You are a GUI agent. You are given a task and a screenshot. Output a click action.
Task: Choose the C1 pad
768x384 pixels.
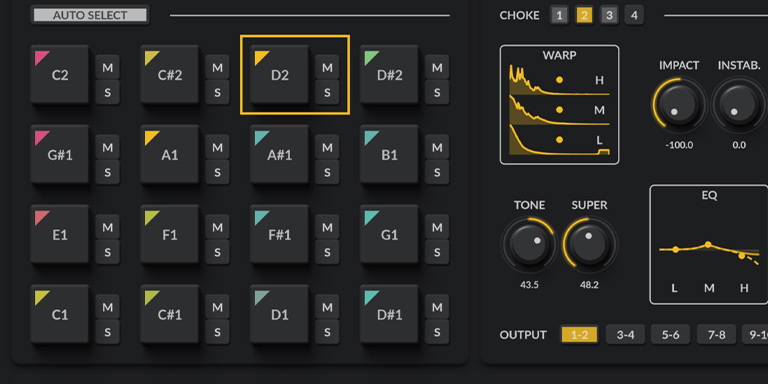tap(60, 314)
